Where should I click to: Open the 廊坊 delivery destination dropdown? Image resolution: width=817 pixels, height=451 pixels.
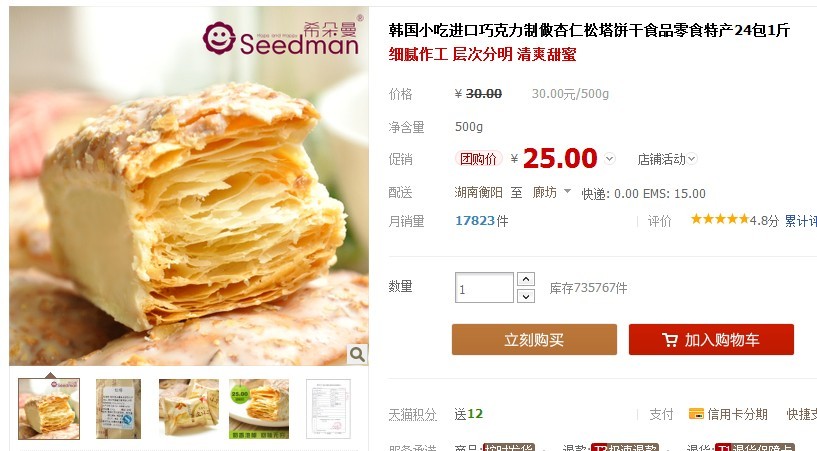click(x=552, y=192)
